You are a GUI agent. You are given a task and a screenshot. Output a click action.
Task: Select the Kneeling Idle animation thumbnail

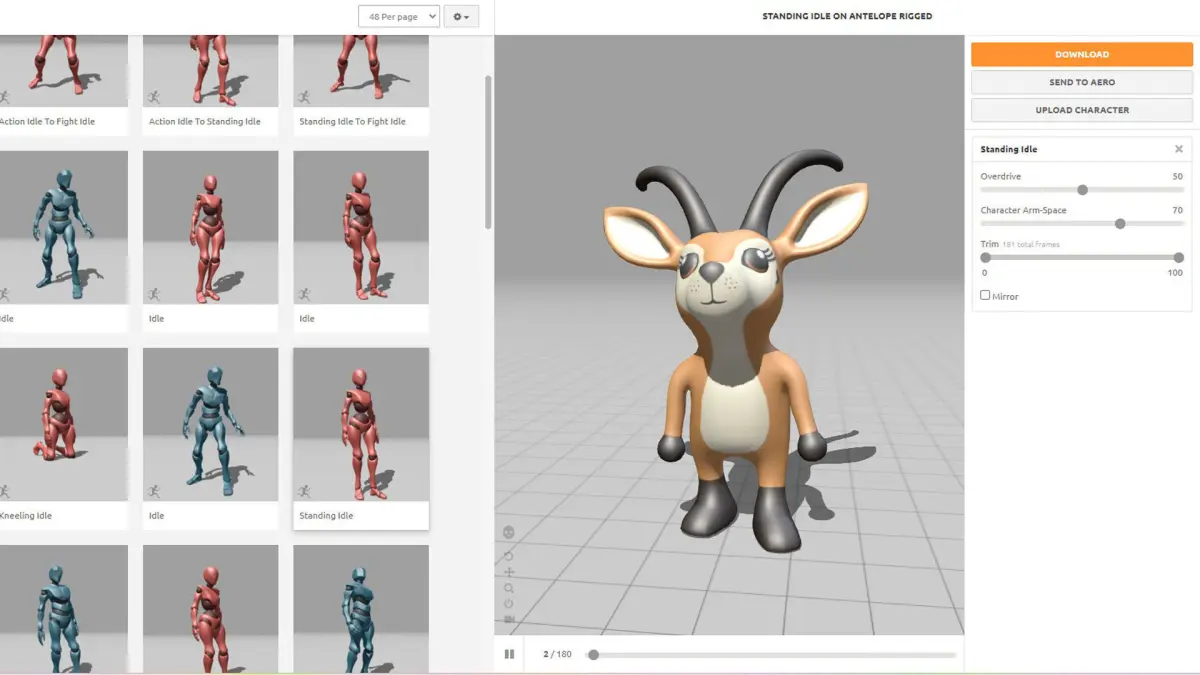[64, 425]
